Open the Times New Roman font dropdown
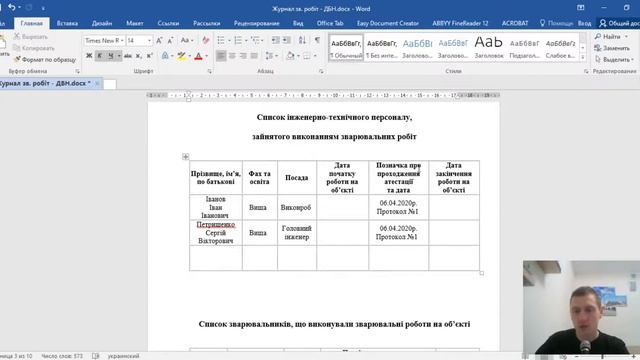640x360 pixels. pyautogui.click(x=122, y=40)
